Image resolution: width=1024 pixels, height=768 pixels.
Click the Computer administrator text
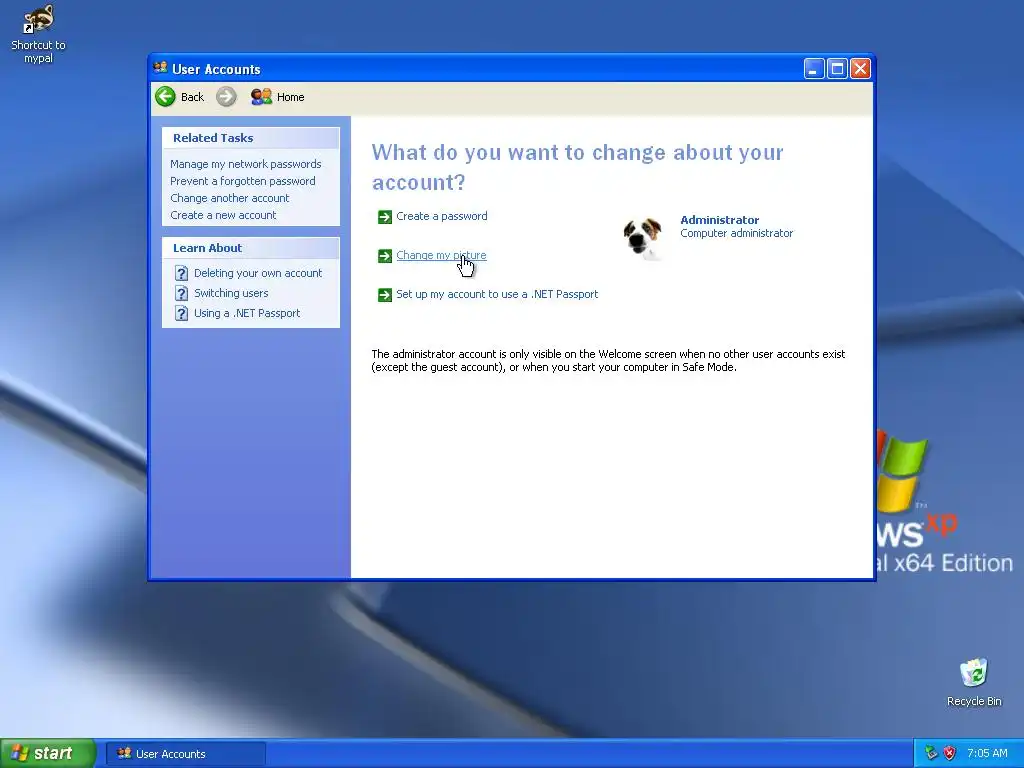tap(737, 233)
